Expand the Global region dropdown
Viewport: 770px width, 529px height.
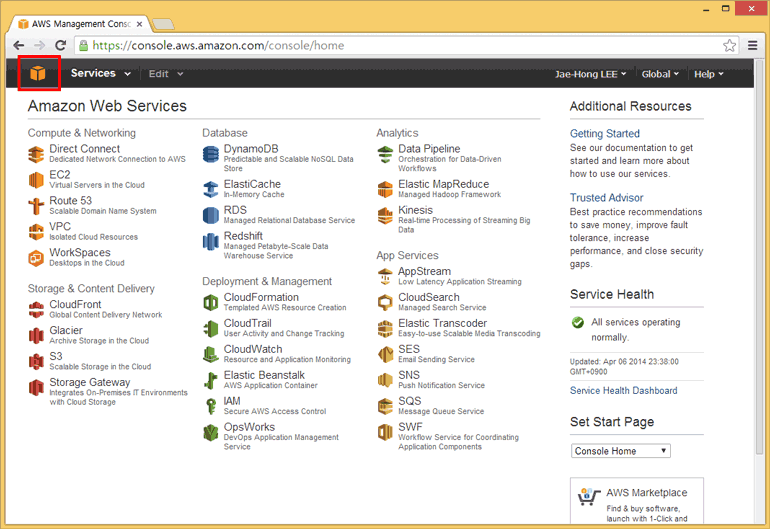click(x=659, y=74)
